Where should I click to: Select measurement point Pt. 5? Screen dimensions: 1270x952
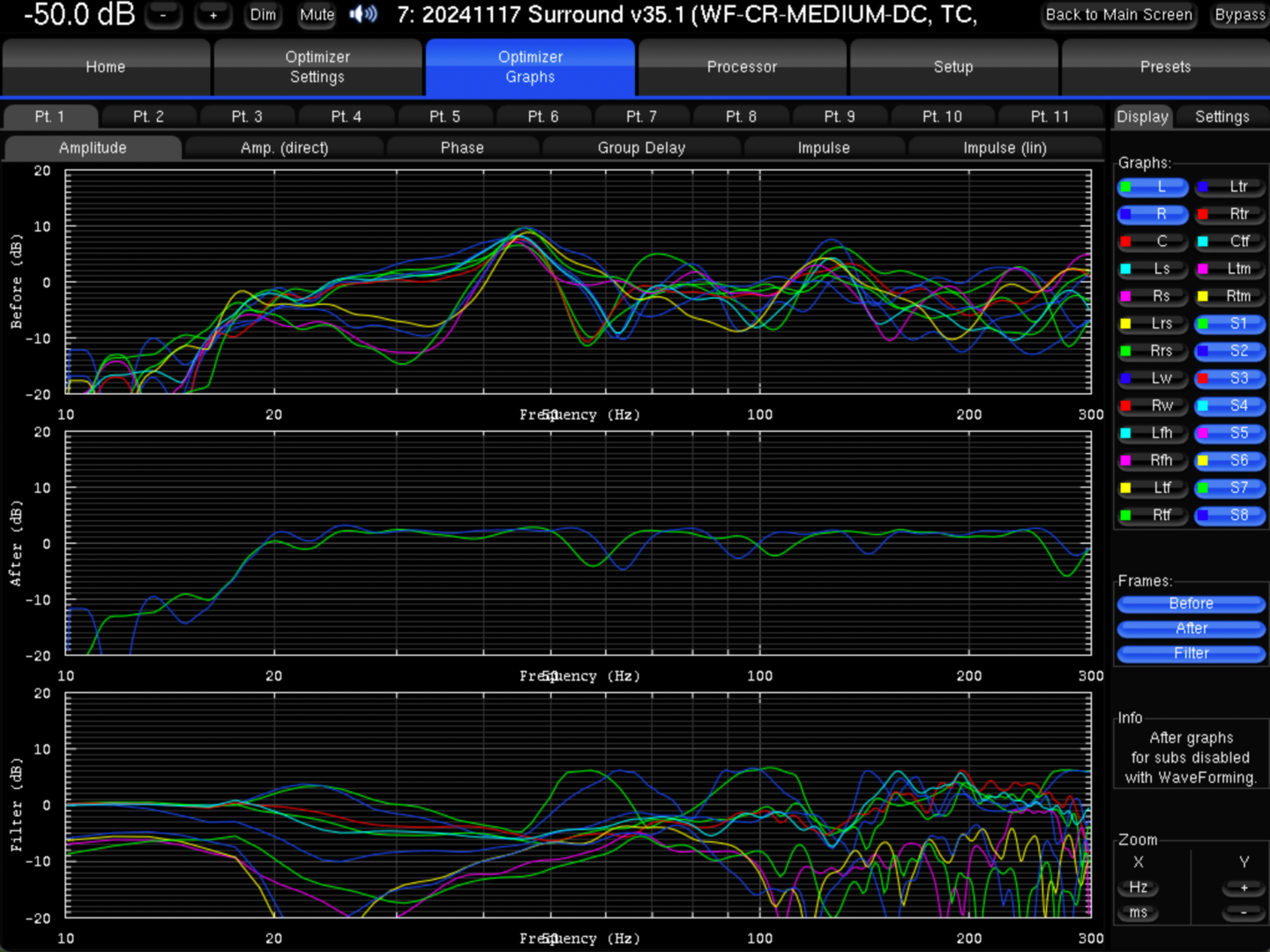(444, 116)
